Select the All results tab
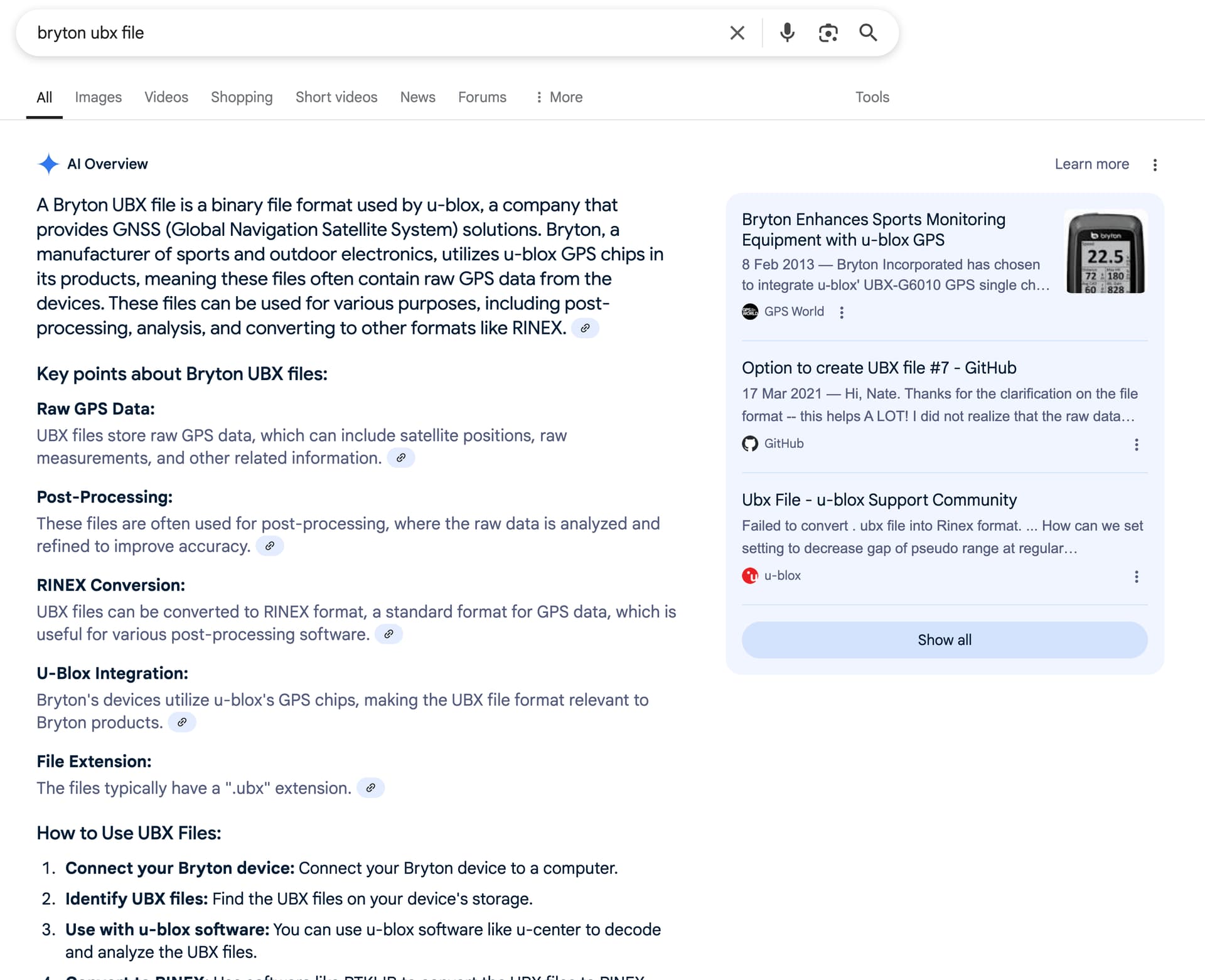 point(44,97)
